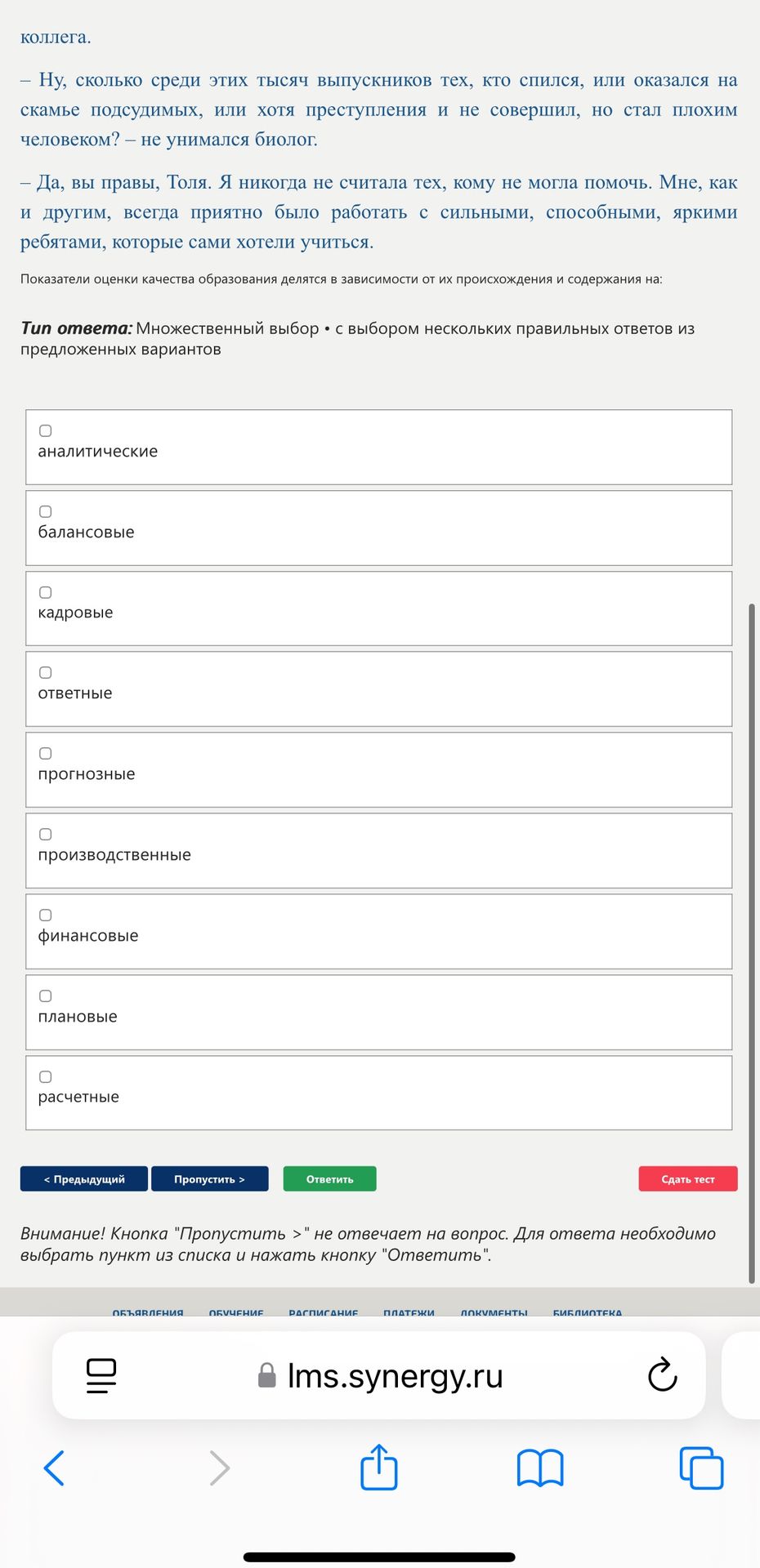The image size is (760, 1568).
Task: Tick the "плановые" checkbox
Action: click(x=46, y=996)
